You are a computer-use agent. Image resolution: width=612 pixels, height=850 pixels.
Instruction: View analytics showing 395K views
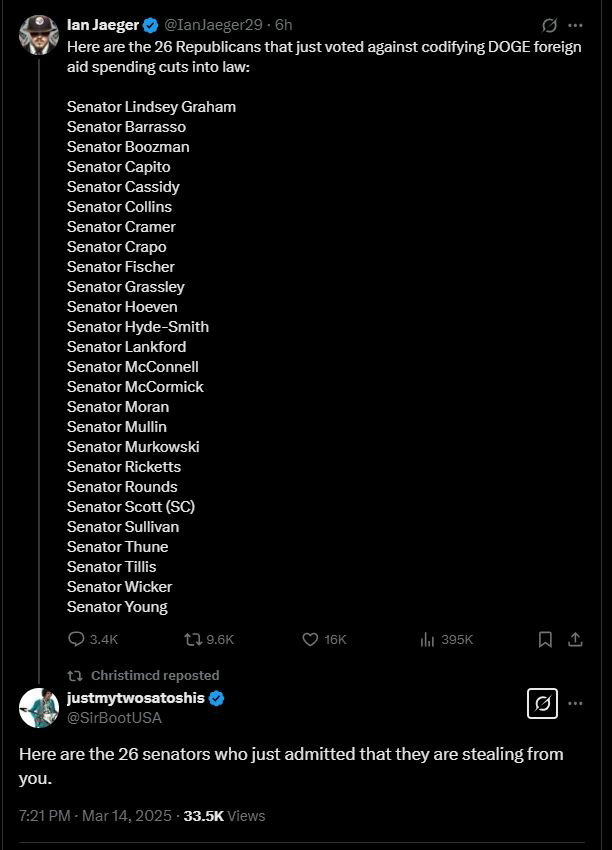point(447,640)
